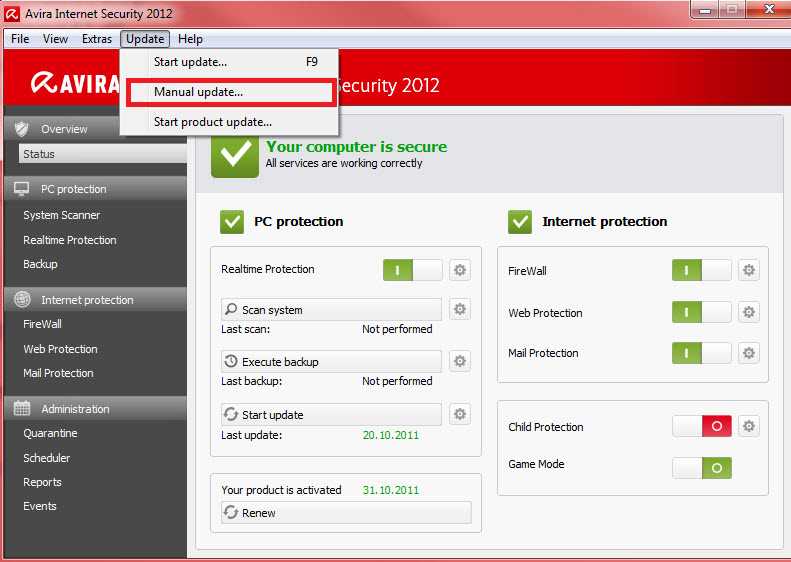Viewport: 791px width, 562px height.
Task: Click the Scan system button
Action: pyautogui.click(x=331, y=309)
